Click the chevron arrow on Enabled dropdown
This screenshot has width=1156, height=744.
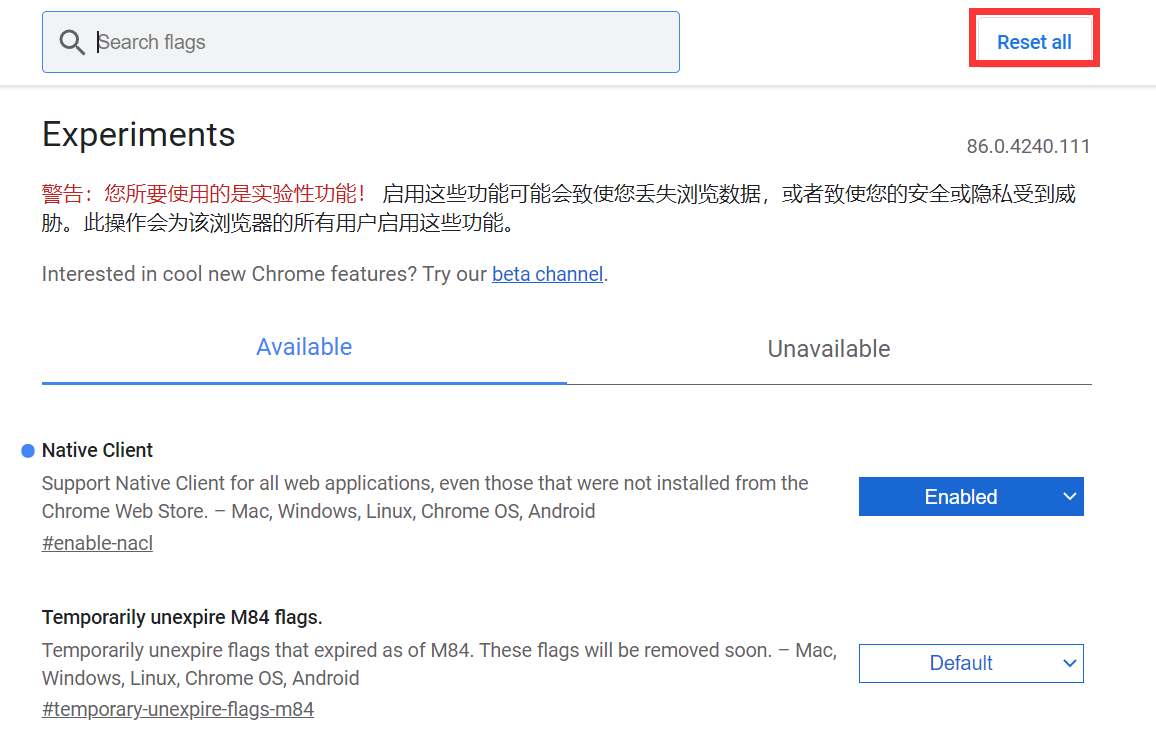[1069, 497]
